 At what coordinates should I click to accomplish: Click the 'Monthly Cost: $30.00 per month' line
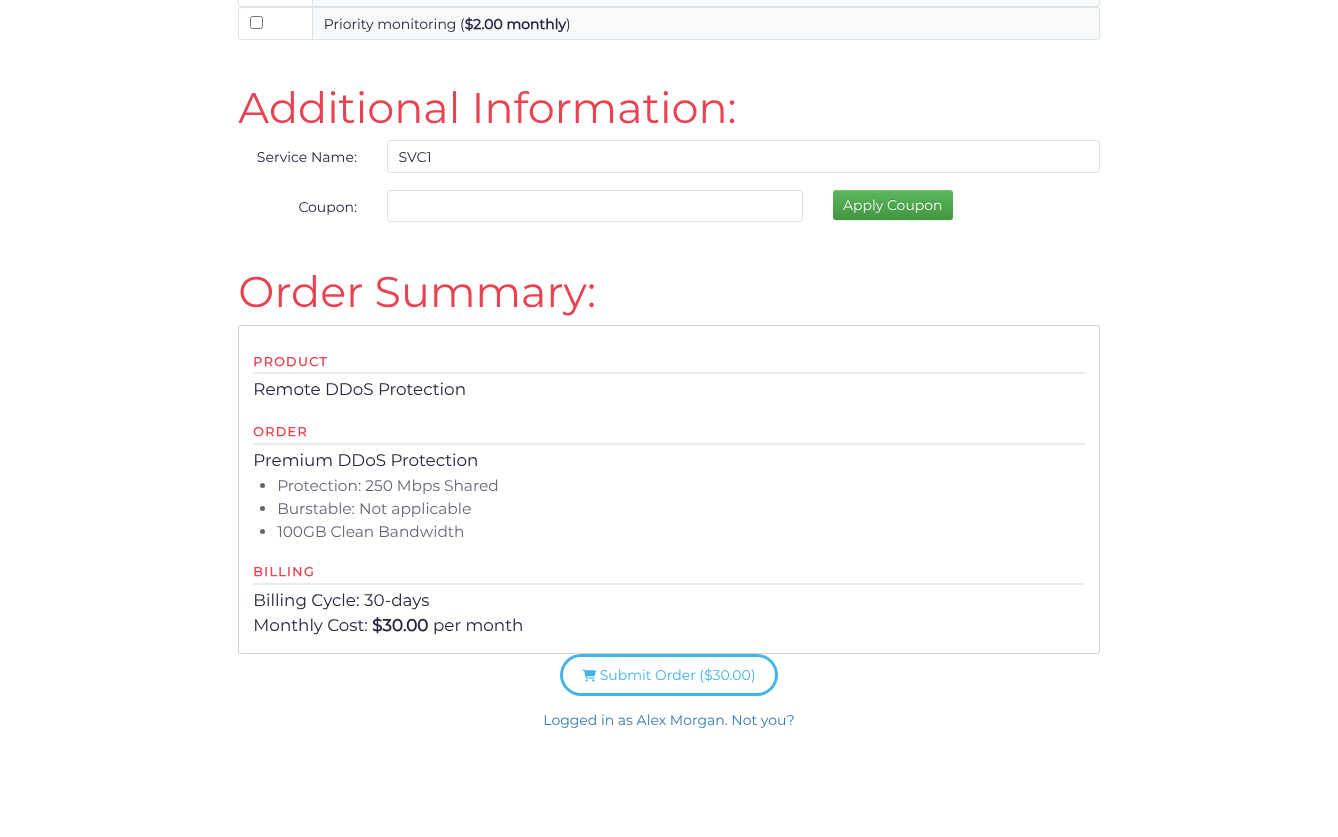(388, 625)
